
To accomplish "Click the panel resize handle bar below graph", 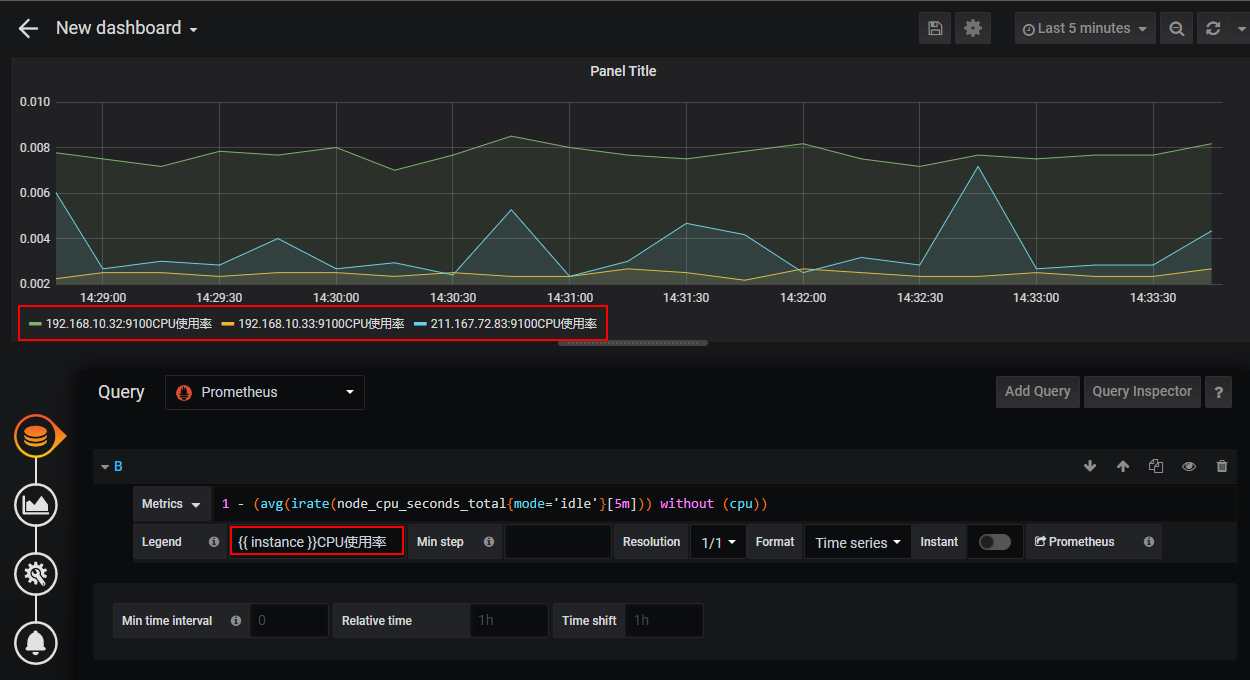I will coord(632,343).
